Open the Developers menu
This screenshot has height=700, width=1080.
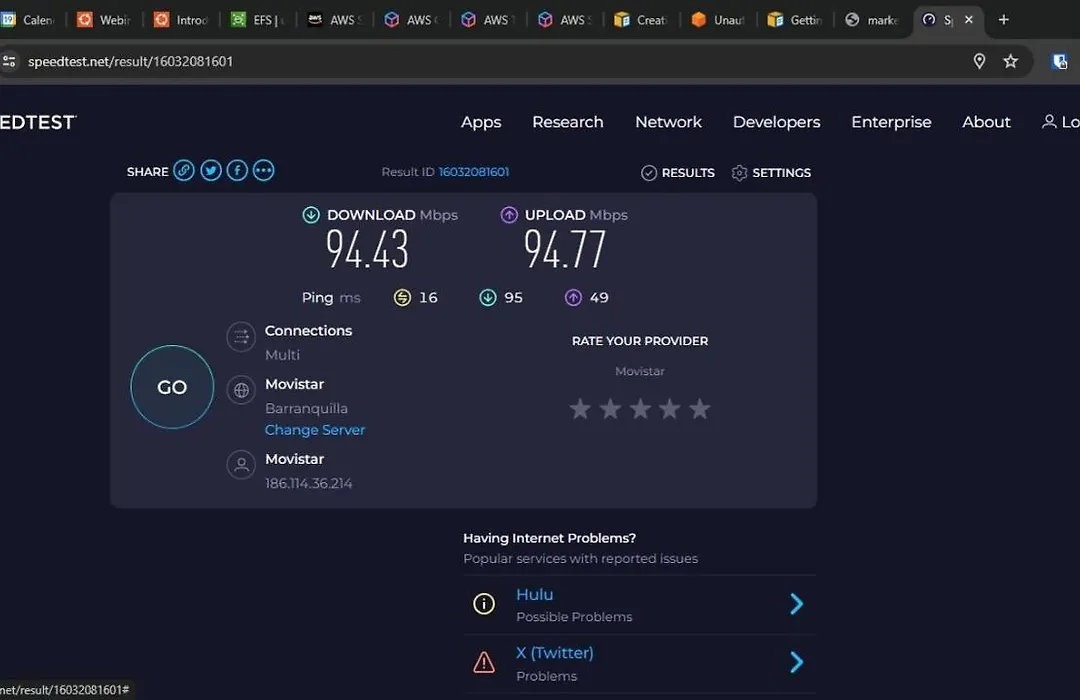776,122
